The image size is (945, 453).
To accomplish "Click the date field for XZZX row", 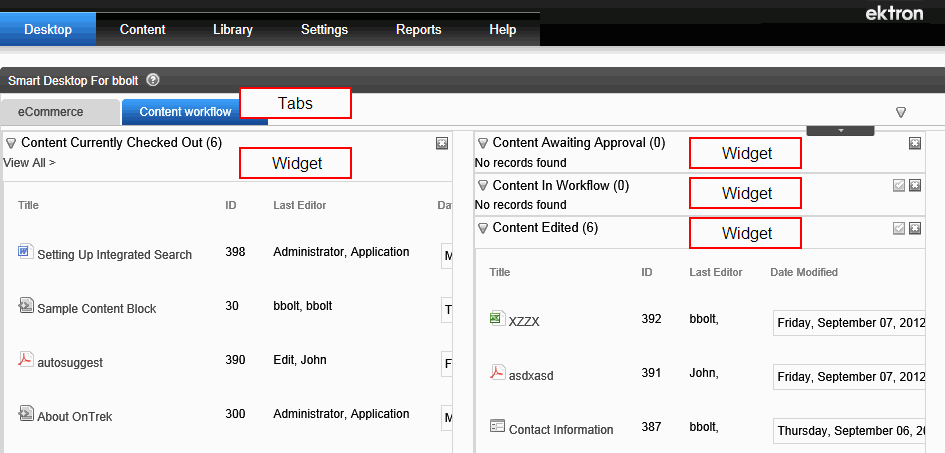I will coord(849,323).
